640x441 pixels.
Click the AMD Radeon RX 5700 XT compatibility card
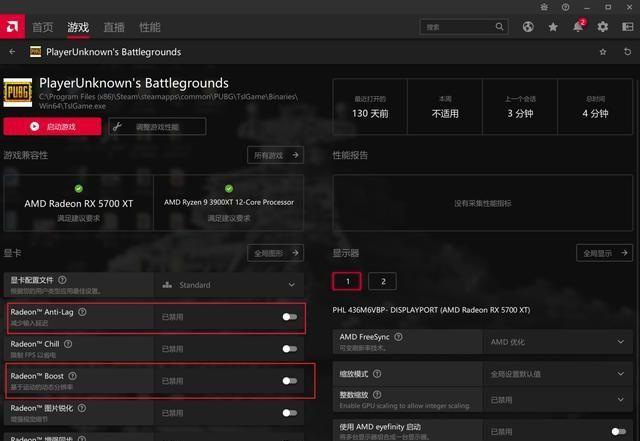pyautogui.click(x=78, y=203)
